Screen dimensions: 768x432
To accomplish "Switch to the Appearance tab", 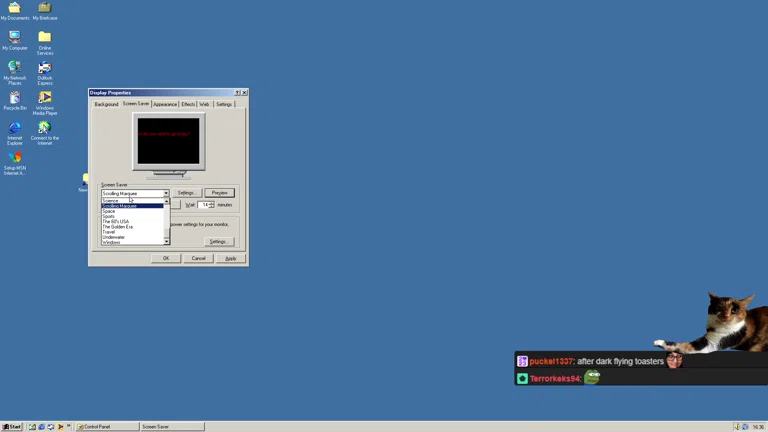I will coord(165,104).
